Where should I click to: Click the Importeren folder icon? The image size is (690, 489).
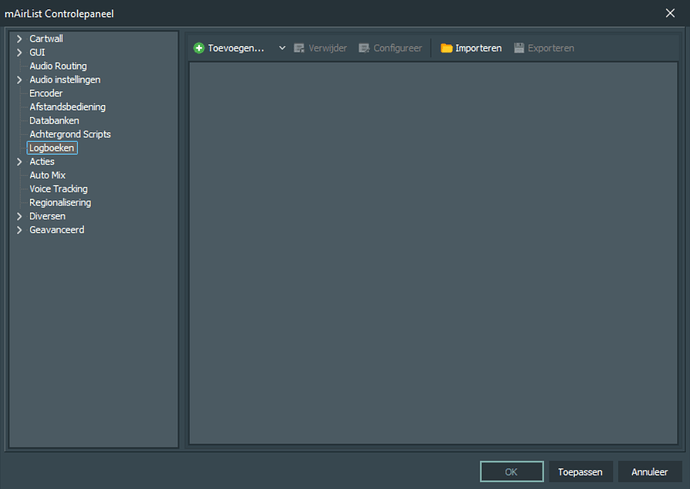pyautogui.click(x=446, y=48)
